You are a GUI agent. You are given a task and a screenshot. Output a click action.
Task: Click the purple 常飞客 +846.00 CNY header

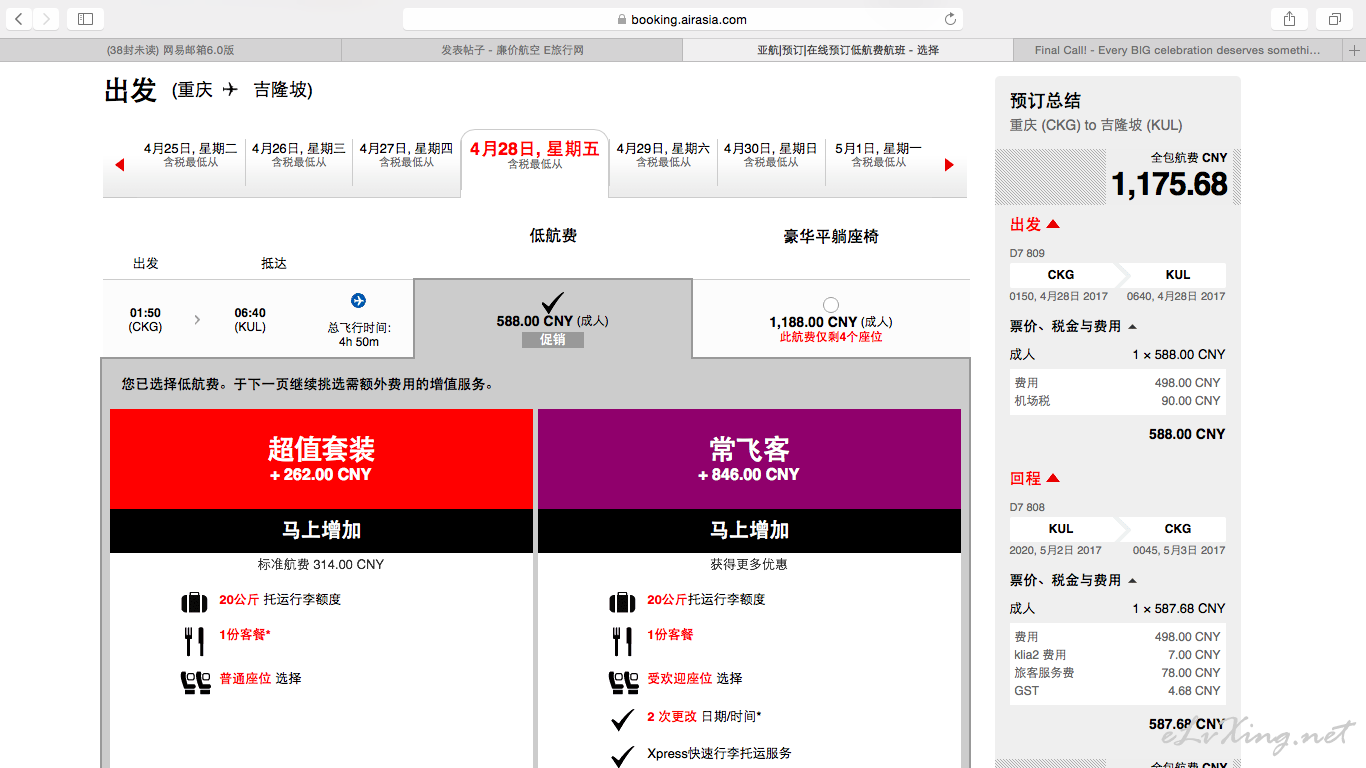pyautogui.click(x=749, y=459)
